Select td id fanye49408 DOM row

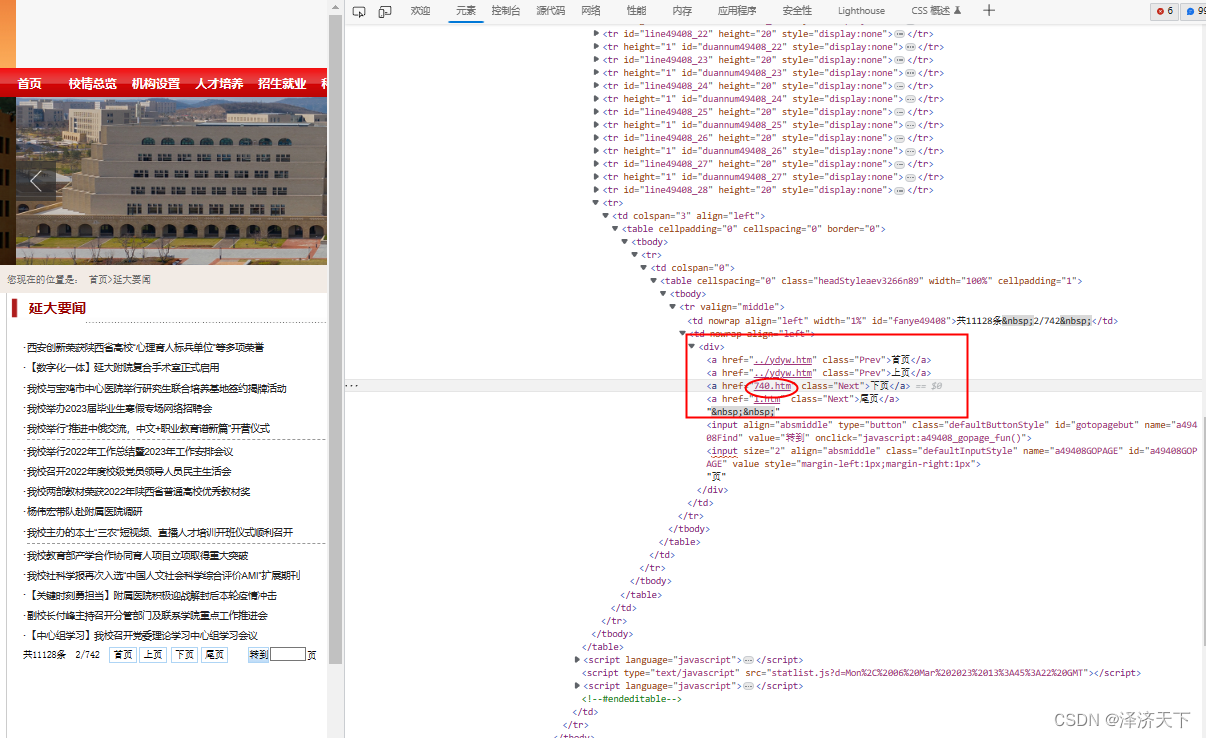tap(902, 321)
